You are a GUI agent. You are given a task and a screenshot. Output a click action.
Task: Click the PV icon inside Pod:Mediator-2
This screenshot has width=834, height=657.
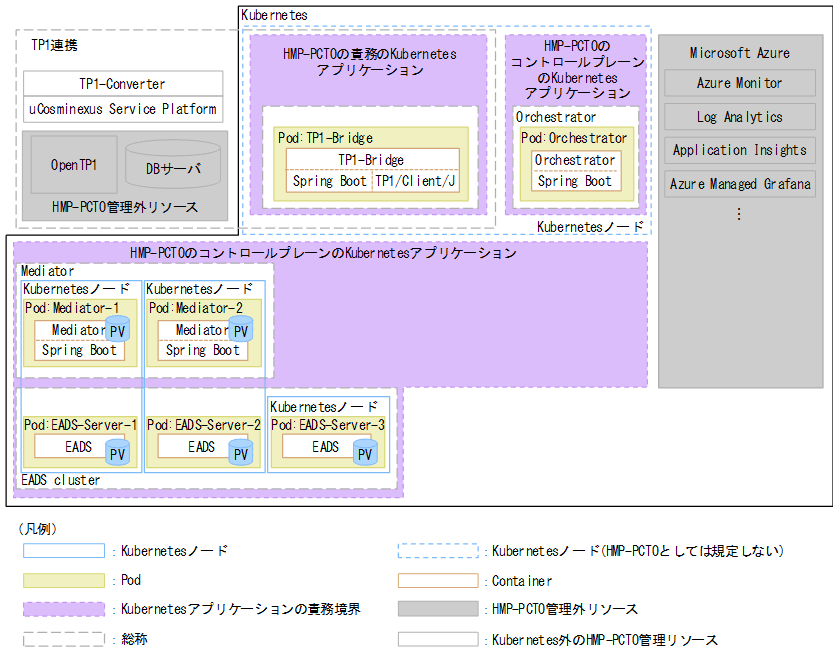(x=242, y=328)
